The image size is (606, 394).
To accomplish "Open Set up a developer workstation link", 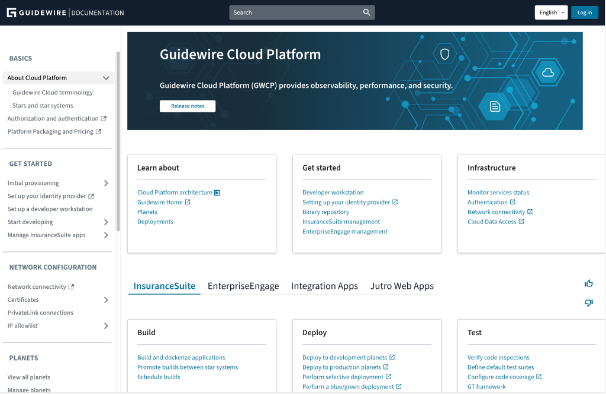I will (x=50, y=209).
